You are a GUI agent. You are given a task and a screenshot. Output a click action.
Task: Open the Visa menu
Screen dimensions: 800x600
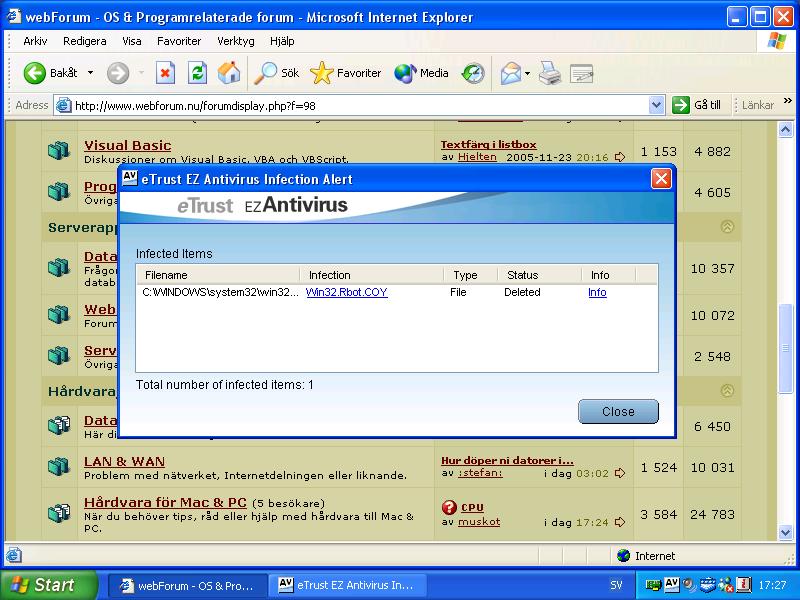pyautogui.click(x=132, y=41)
